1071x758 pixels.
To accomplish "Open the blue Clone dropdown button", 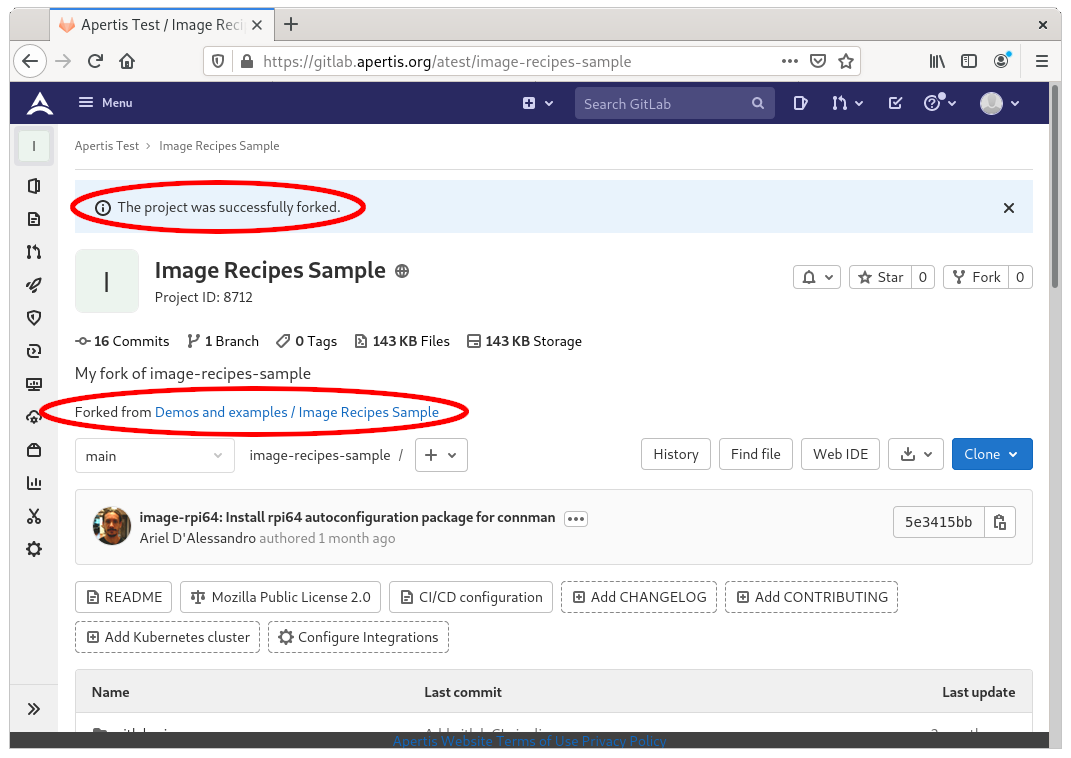I will click(992, 454).
